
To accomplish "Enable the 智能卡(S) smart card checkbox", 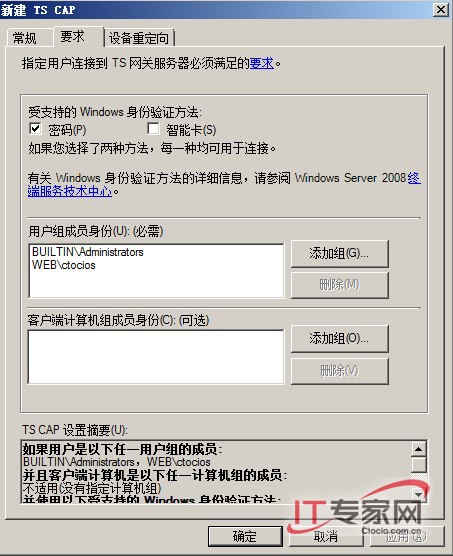I will coord(153,128).
